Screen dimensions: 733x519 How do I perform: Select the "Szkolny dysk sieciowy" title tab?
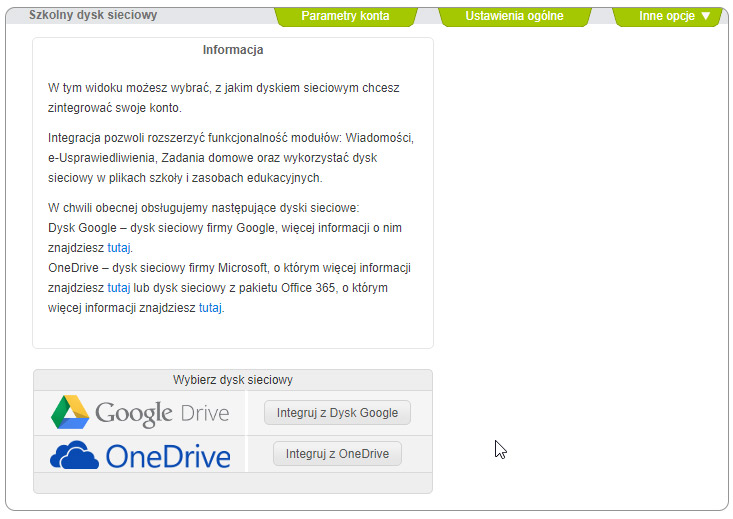tap(93, 16)
